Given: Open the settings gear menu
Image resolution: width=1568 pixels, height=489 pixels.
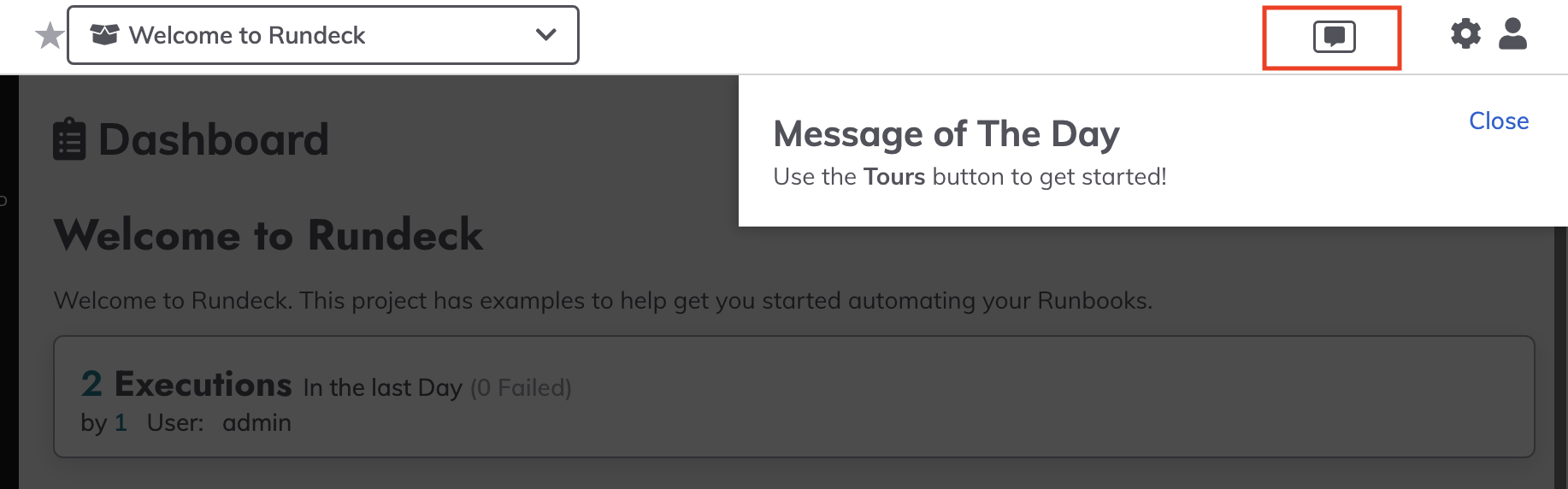Looking at the screenshot, I should coord(1465,34).
